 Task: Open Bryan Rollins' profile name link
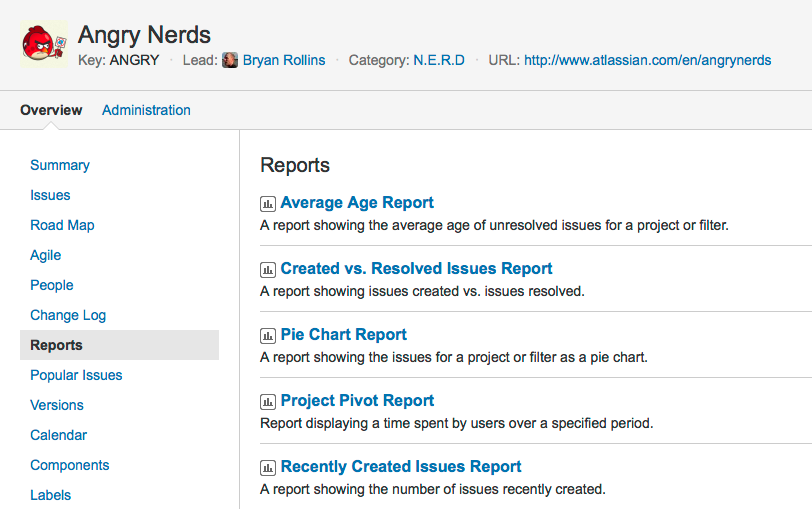point(284,60)
